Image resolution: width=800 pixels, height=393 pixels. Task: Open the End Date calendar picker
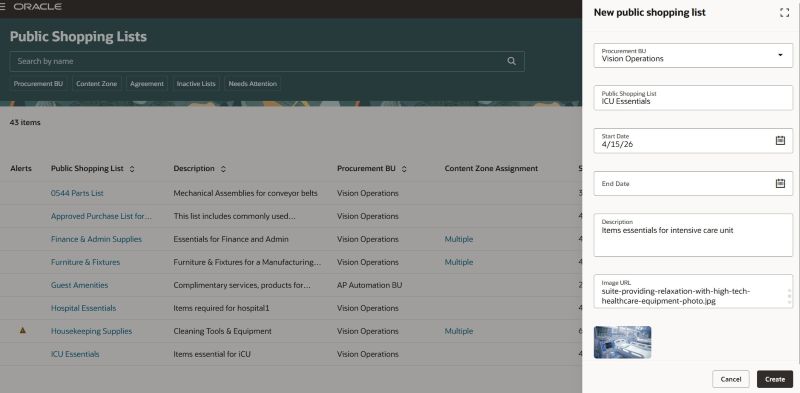[x=780, y=183]
